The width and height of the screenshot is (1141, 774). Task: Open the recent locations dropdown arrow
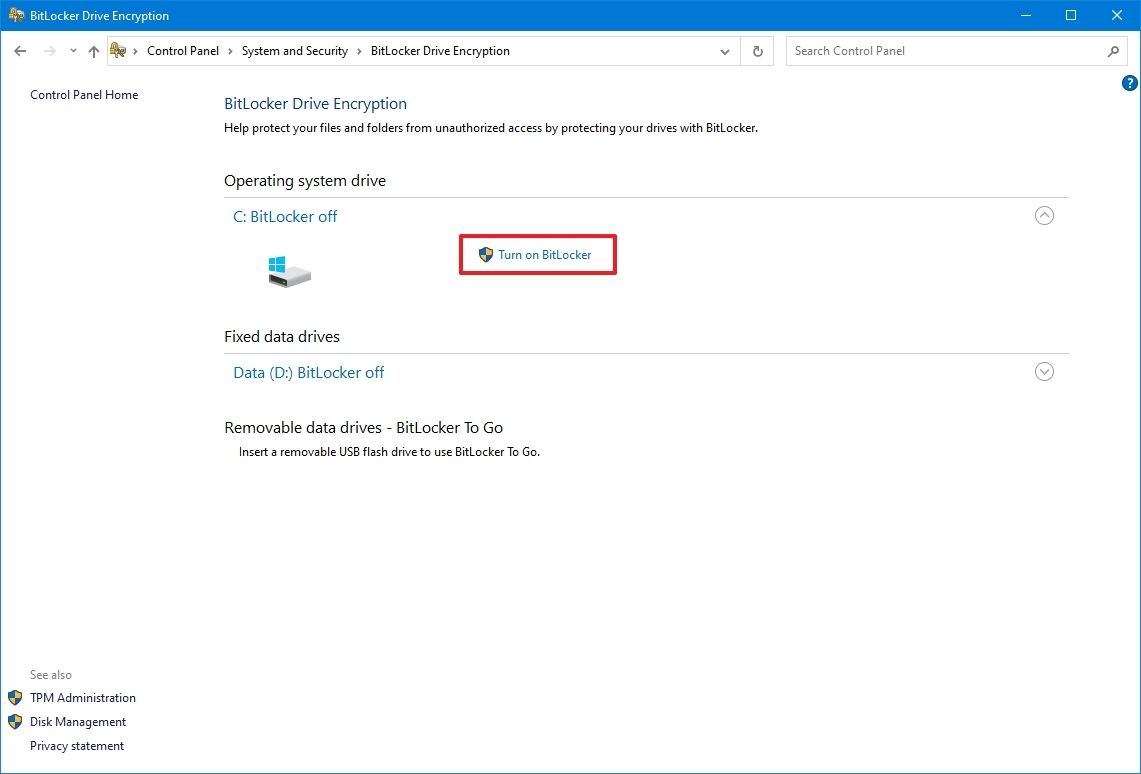(x=73, y=51)
